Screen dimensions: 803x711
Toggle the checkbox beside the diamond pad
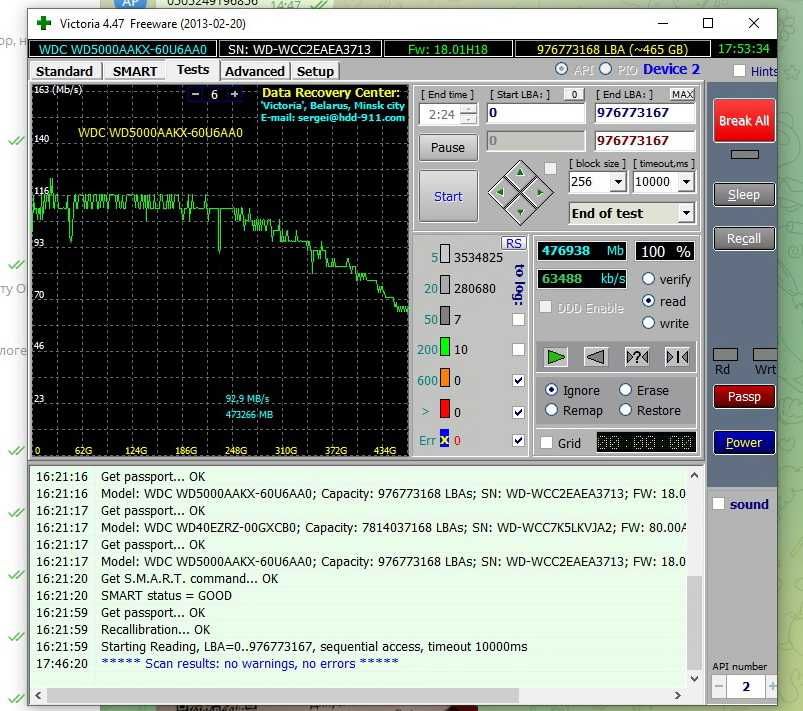[551, 169]
